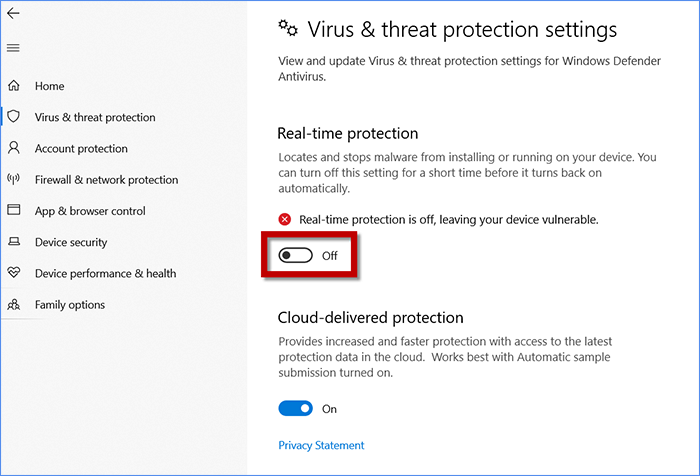Viewport: 700px width, 476px height.
Task: Click the App & browser control window icon
Action: coord(14,211)
